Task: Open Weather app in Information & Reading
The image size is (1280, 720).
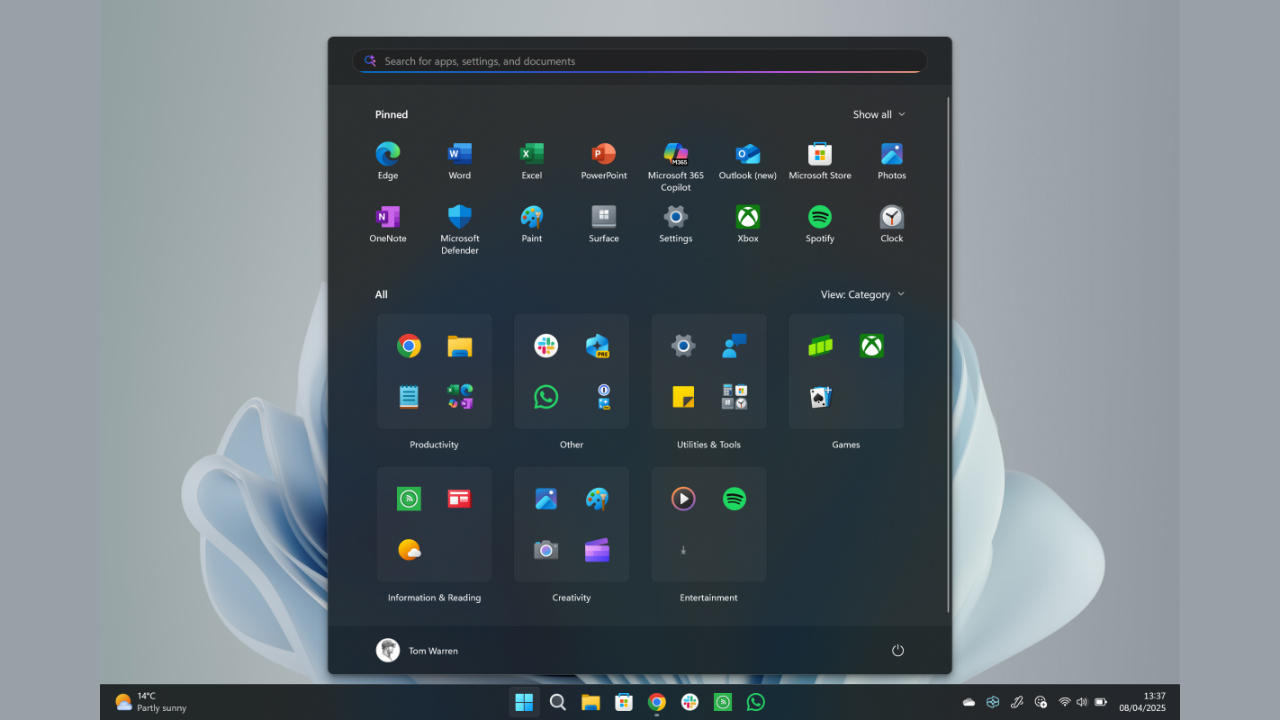Action: coord(409,550)
